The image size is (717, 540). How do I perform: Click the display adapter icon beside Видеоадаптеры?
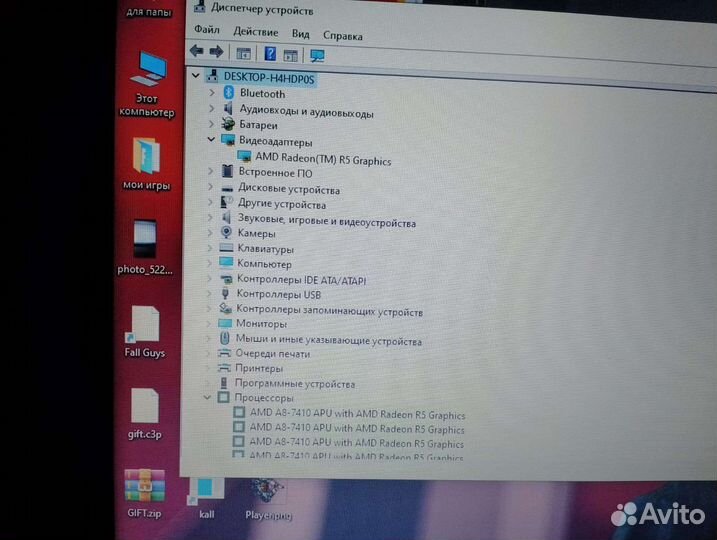(x=228, y=140)
